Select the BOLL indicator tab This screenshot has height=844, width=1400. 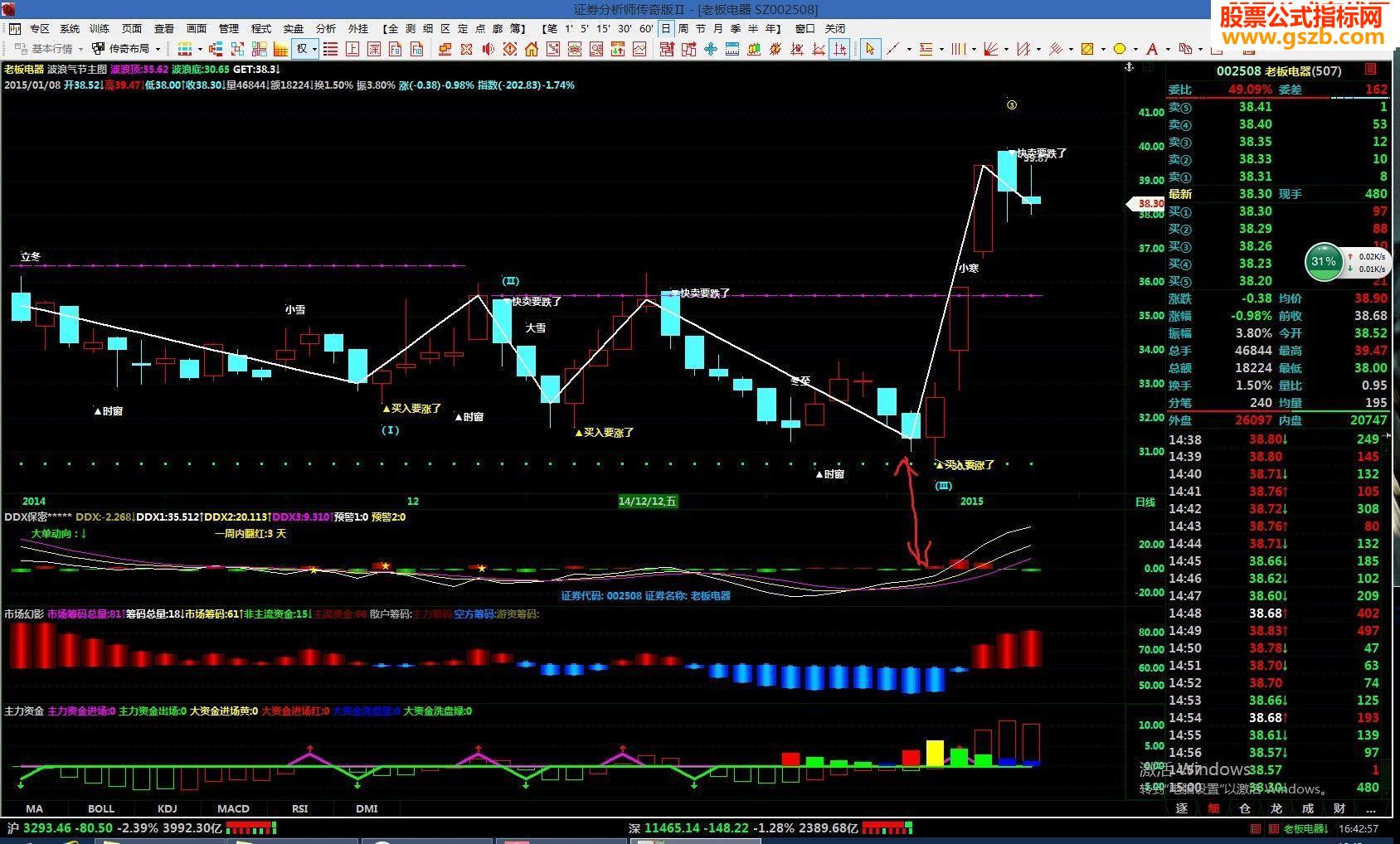[101, 808]
